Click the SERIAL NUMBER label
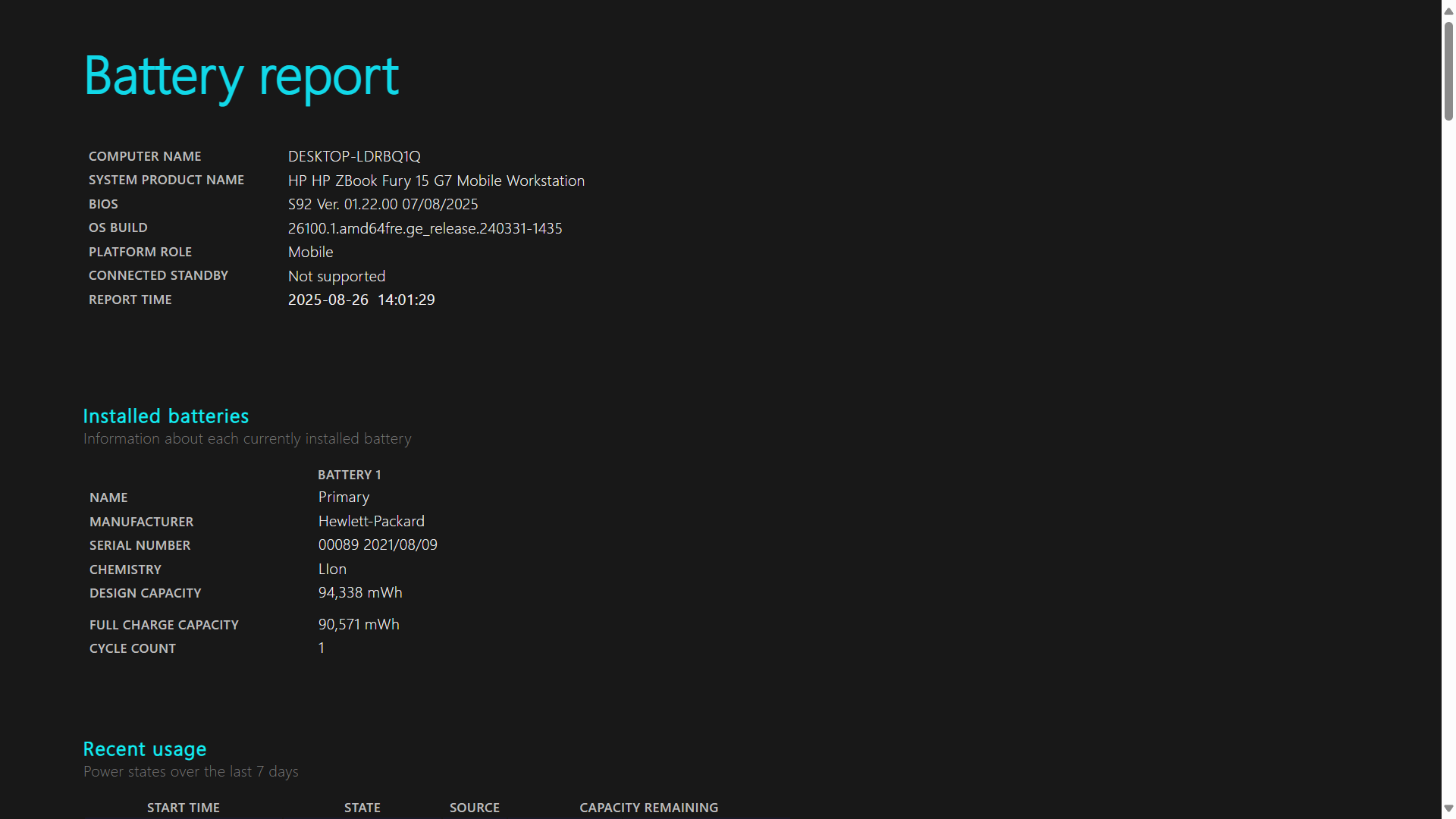 point(140,545)
